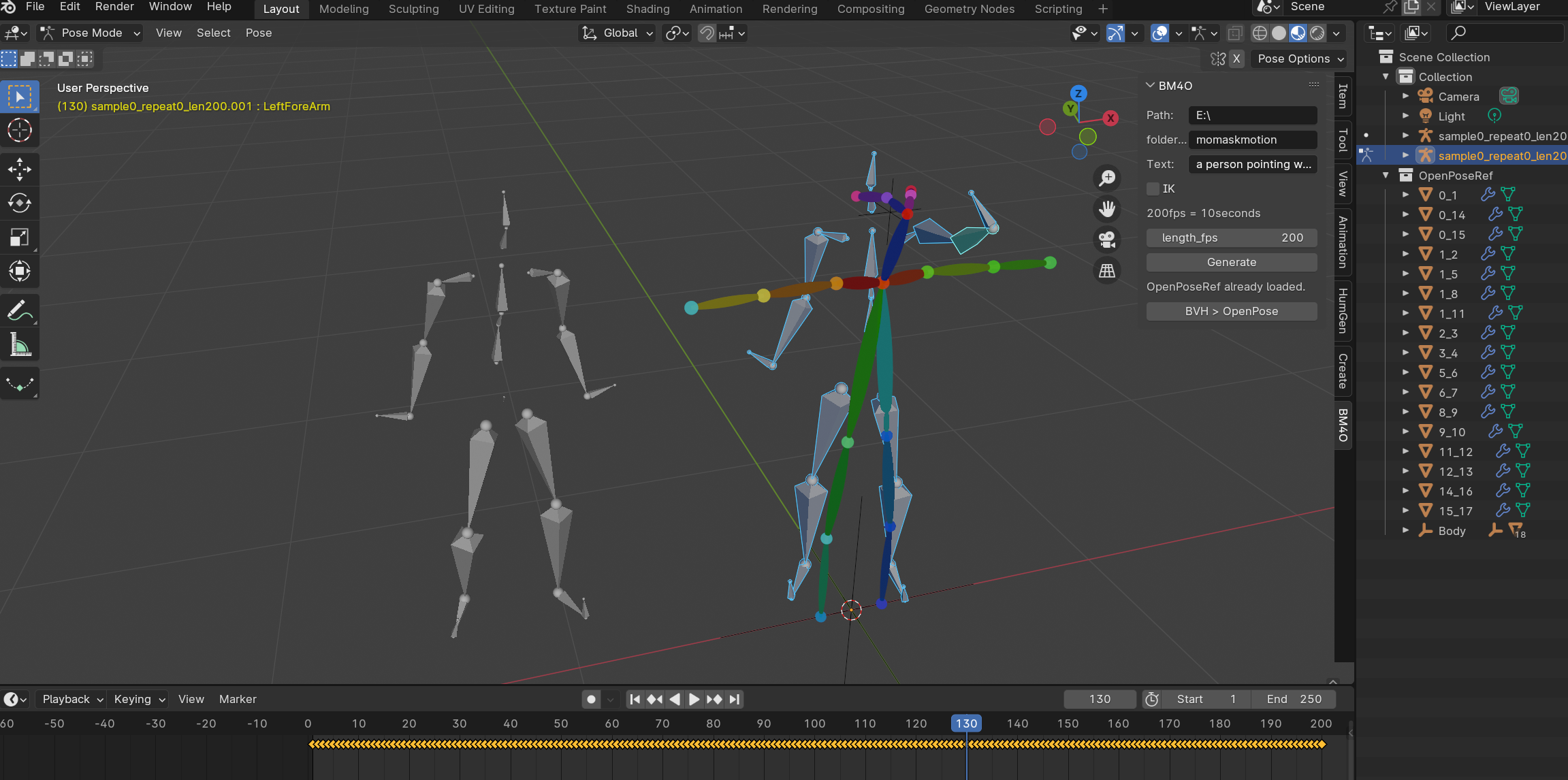Toggle auto keying record button
Image resolution: width=1568 pixels, height=780 pixels.
pos(591,699)
